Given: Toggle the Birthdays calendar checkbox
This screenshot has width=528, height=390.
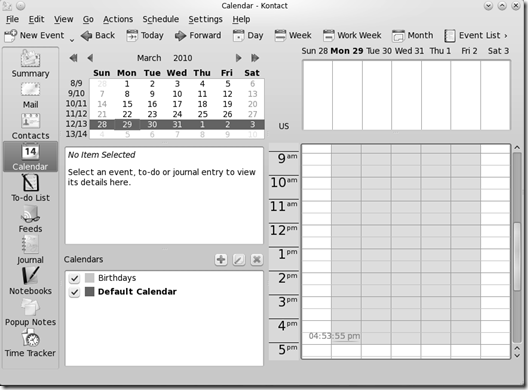Looking at the screenshot, I should 74,278.
